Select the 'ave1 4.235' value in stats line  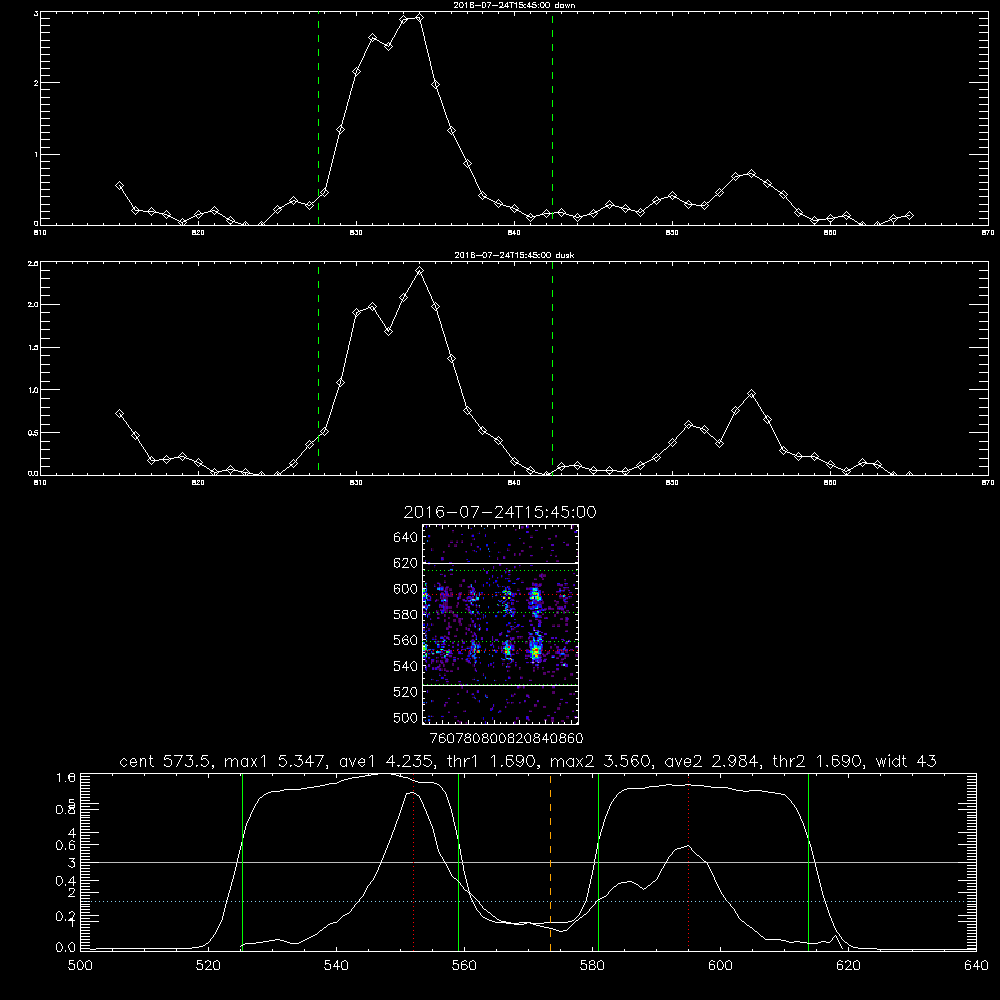385,761
